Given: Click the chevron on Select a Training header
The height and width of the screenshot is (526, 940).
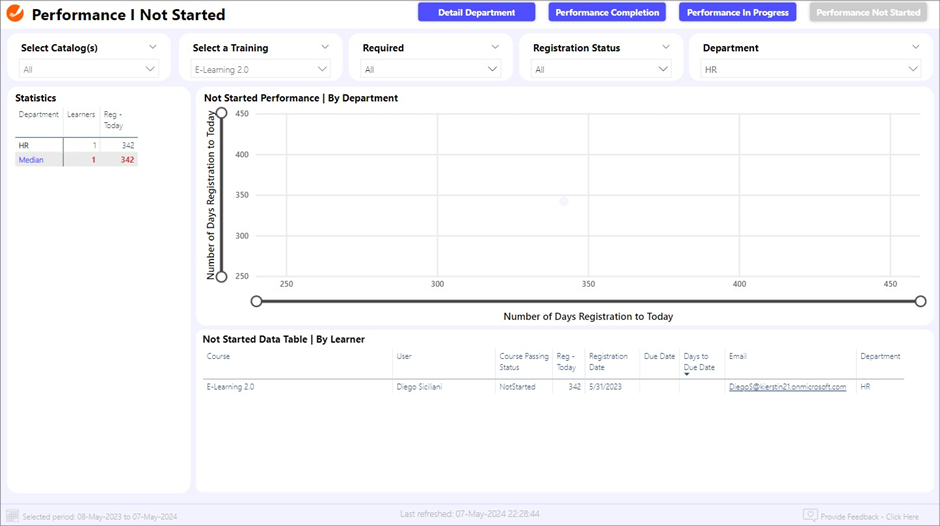Looking at the screenshot, I should 325,47.
